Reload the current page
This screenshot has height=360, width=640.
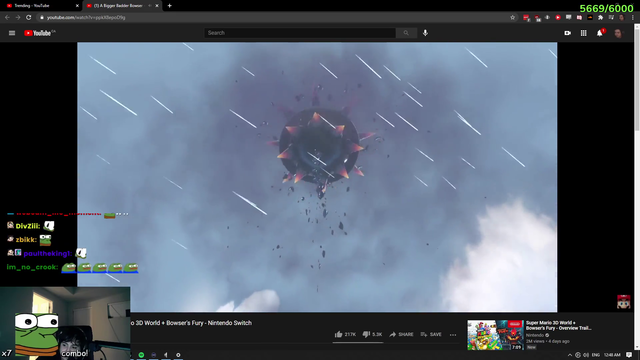point(29,18)
